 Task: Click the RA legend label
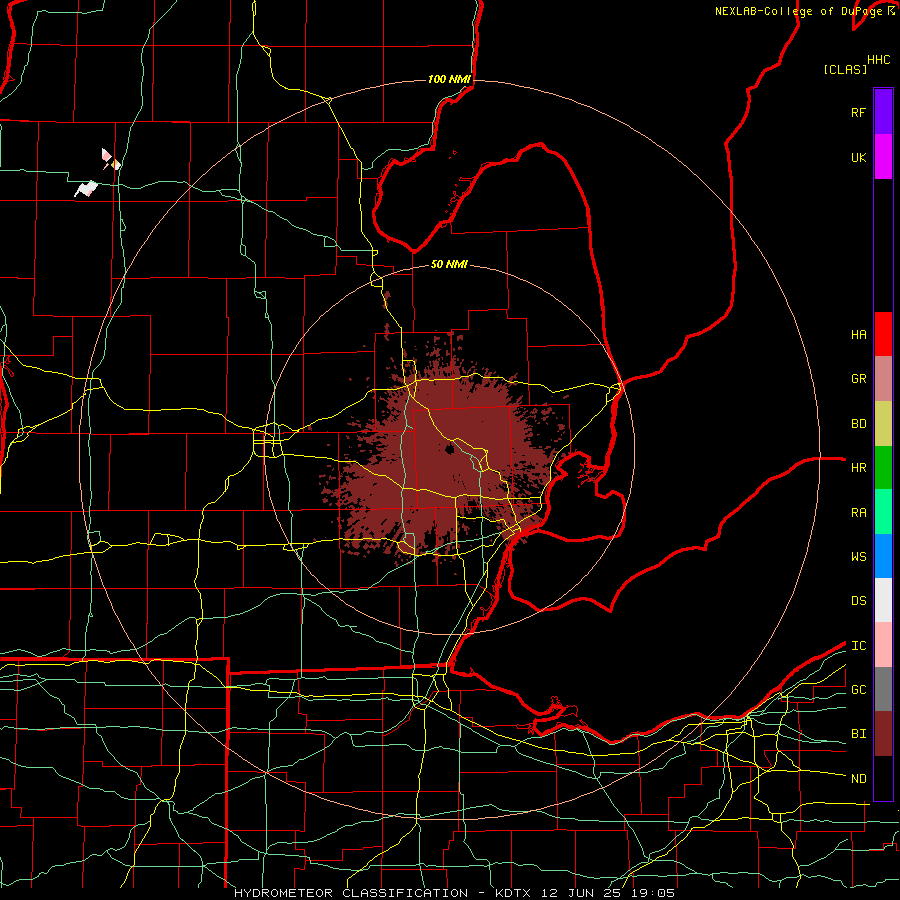858,513
